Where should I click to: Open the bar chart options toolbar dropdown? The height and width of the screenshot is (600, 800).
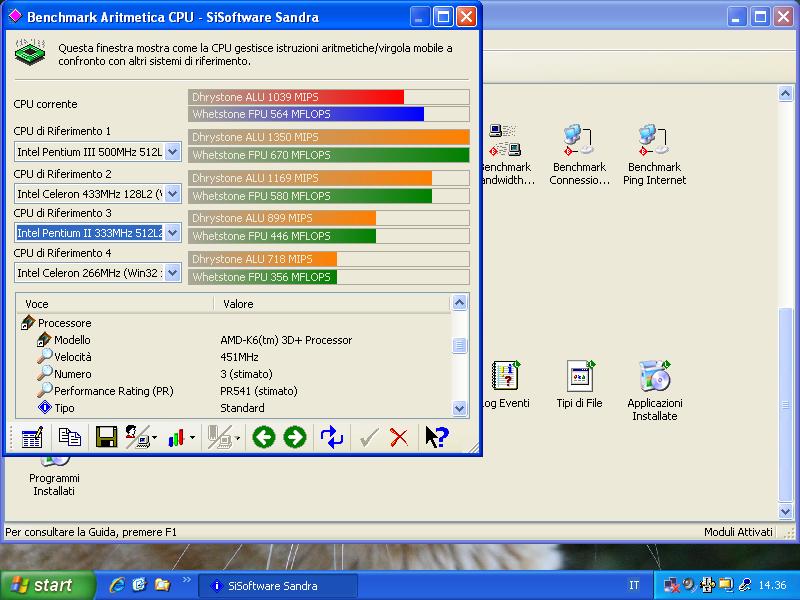click(x=192, y=437)
